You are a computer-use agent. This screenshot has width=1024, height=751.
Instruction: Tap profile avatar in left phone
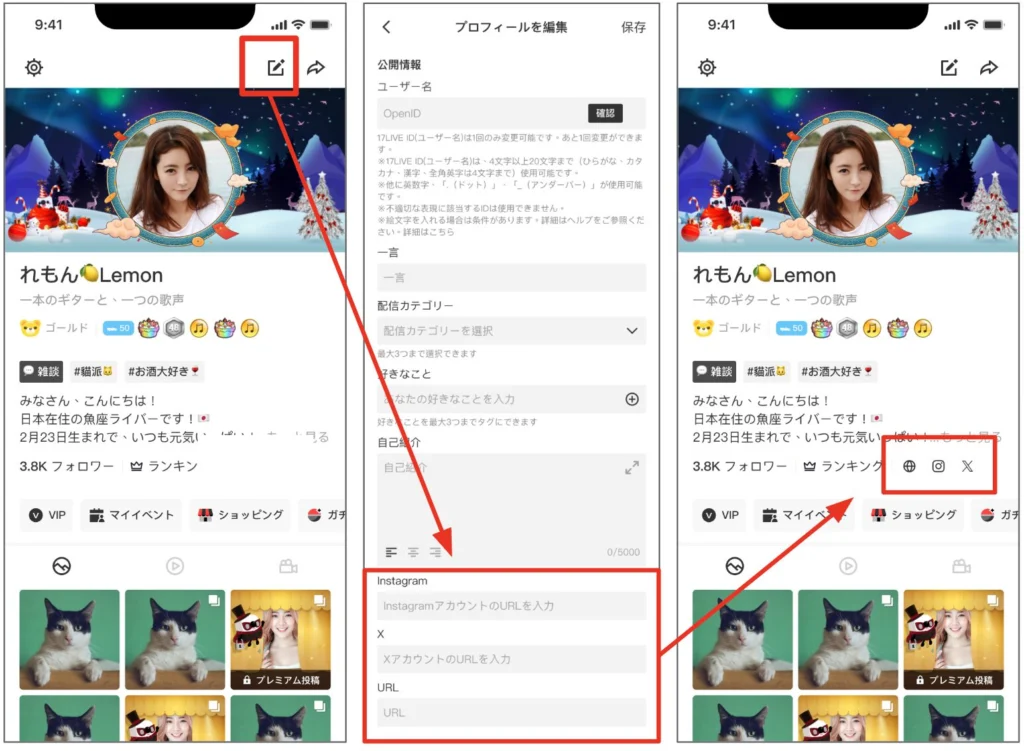pos(174,178)
